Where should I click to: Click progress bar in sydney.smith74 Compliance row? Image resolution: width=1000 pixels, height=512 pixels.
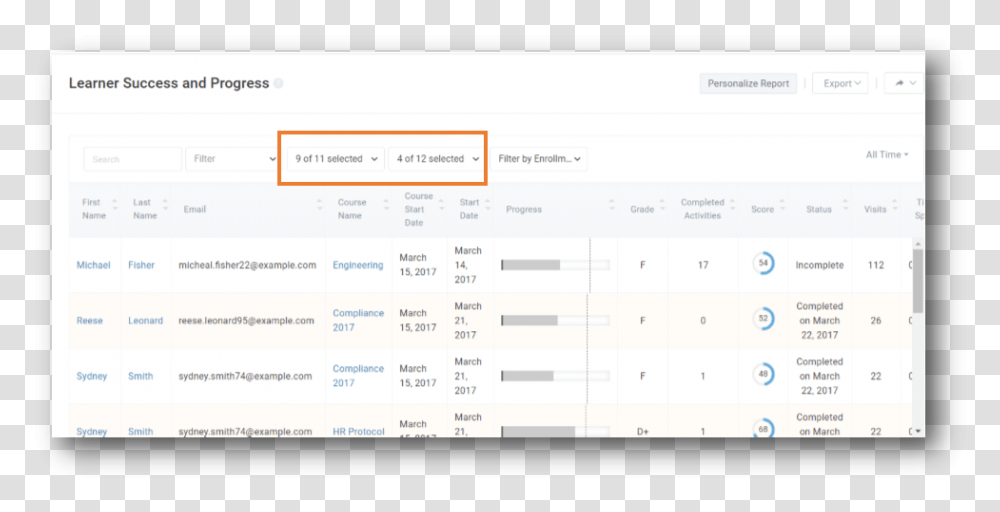[x=555, y=376]
